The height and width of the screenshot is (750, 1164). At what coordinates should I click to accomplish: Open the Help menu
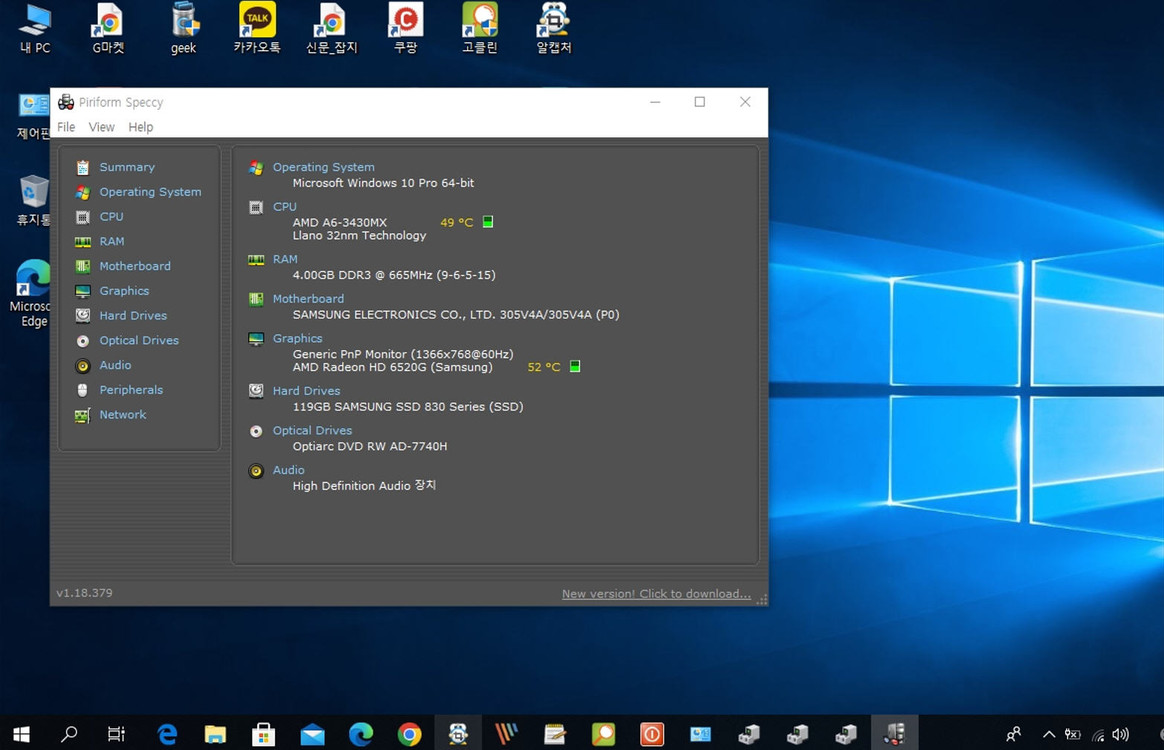(x=141, y=127)
